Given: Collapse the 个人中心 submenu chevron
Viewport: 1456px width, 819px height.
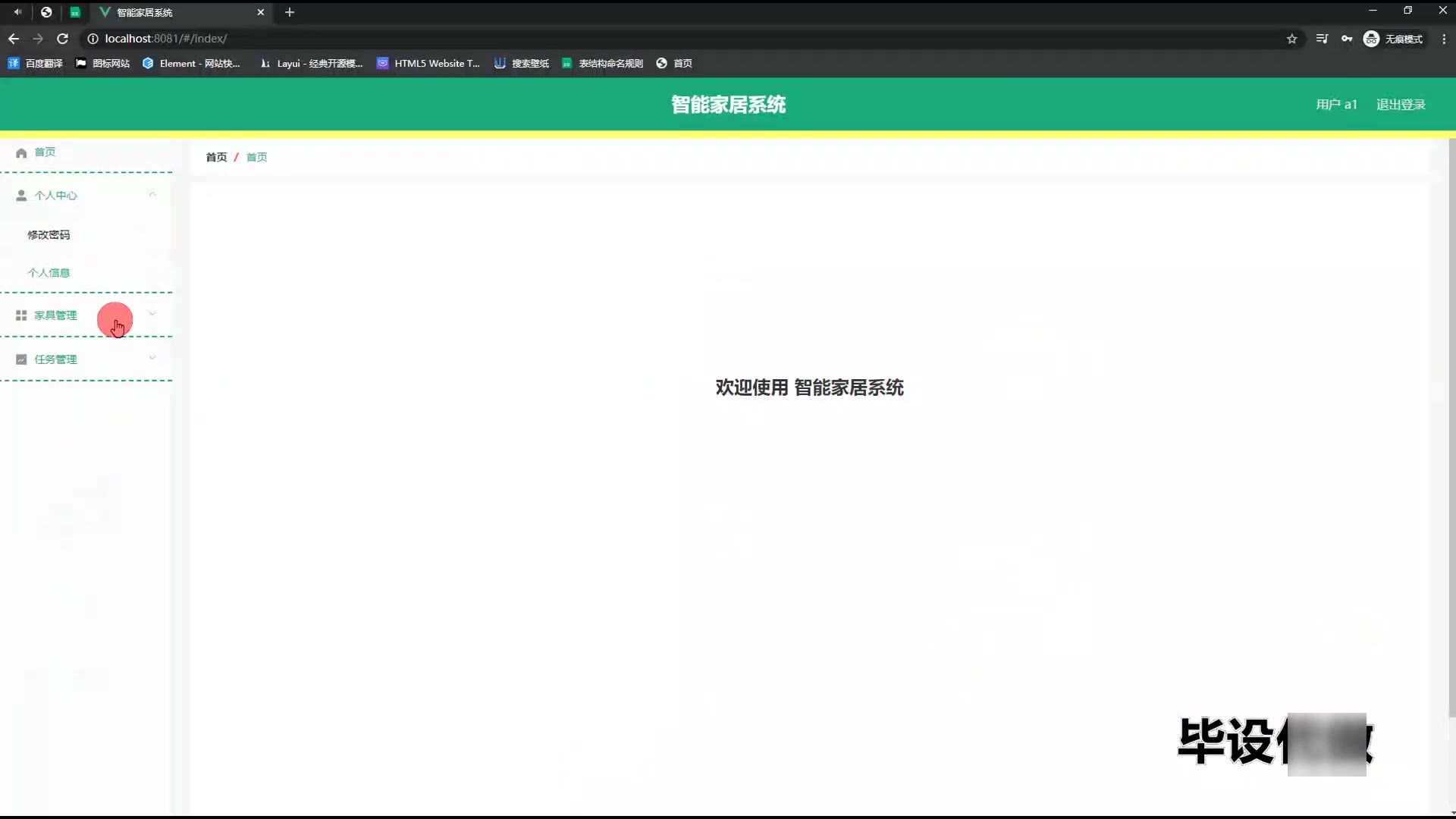Looking at the screenshot, I should [x=152, y=195].
